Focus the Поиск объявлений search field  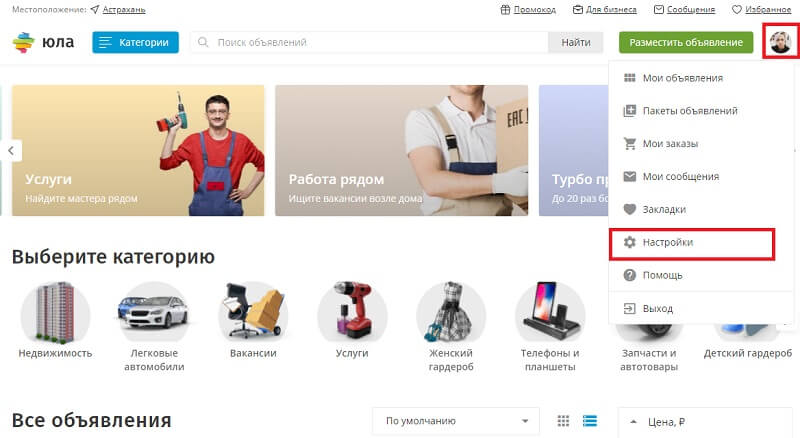point(369,42)
